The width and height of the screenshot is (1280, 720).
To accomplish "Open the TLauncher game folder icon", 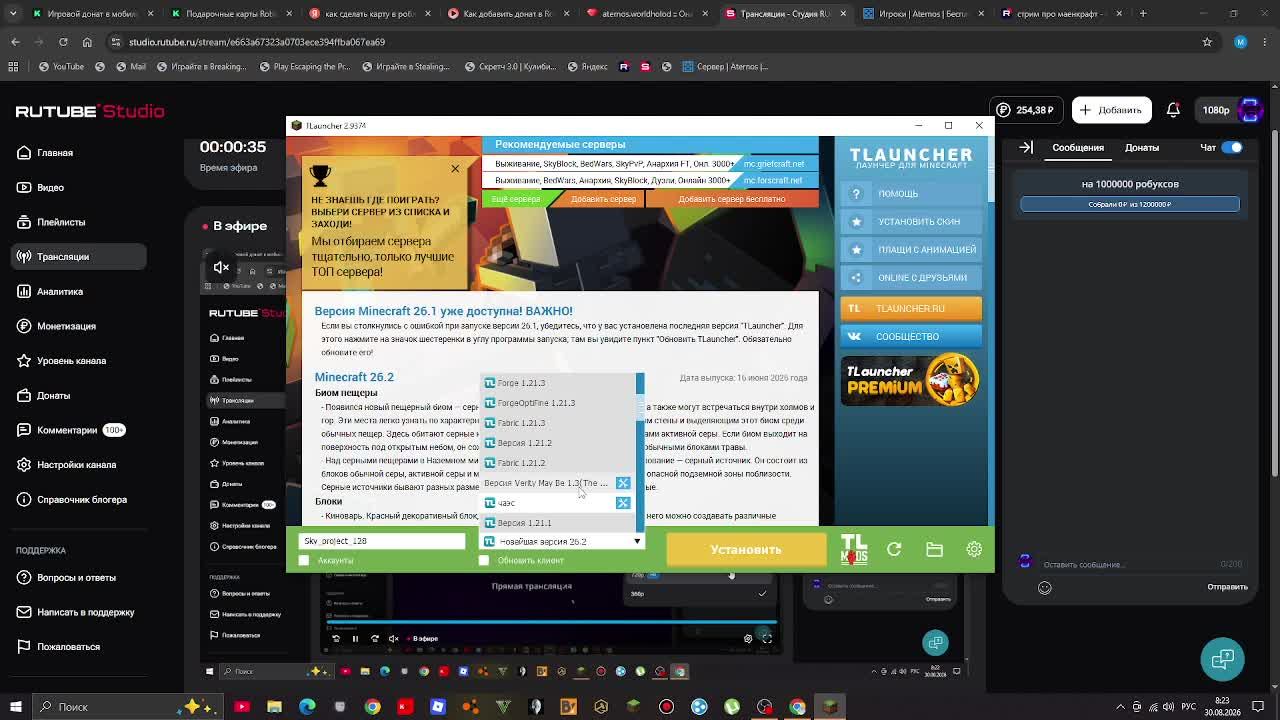I will point(934,549).
